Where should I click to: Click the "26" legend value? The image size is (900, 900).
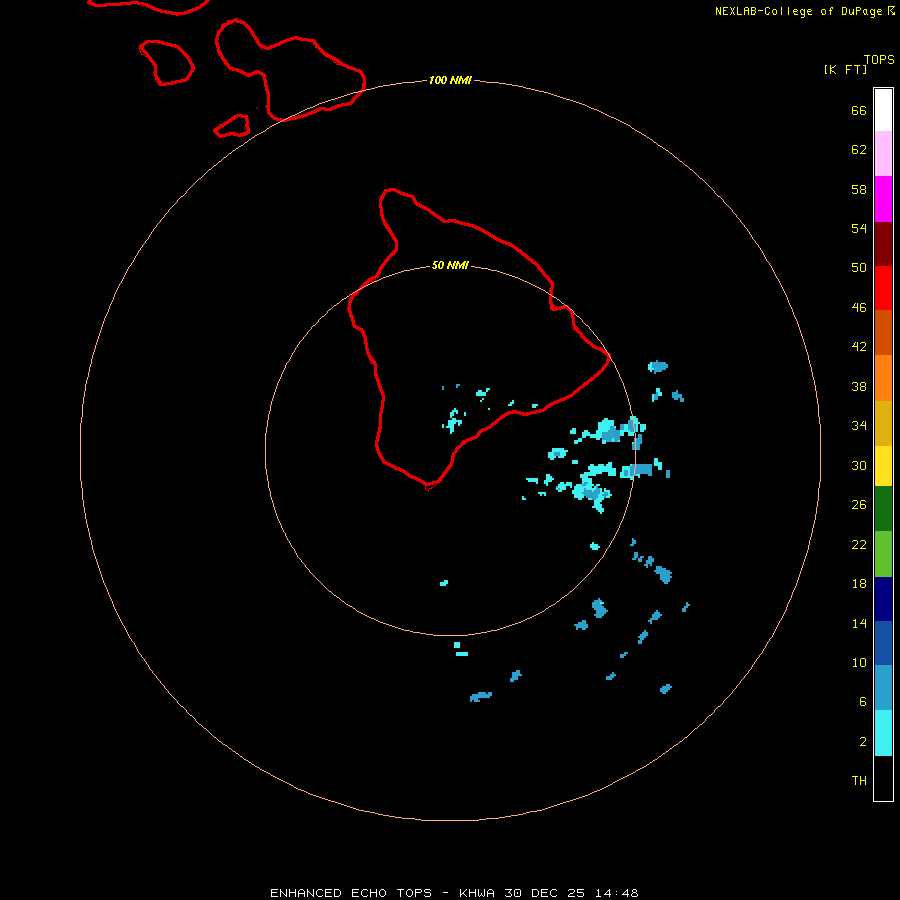pyautogui.click(x=859, y=505)
